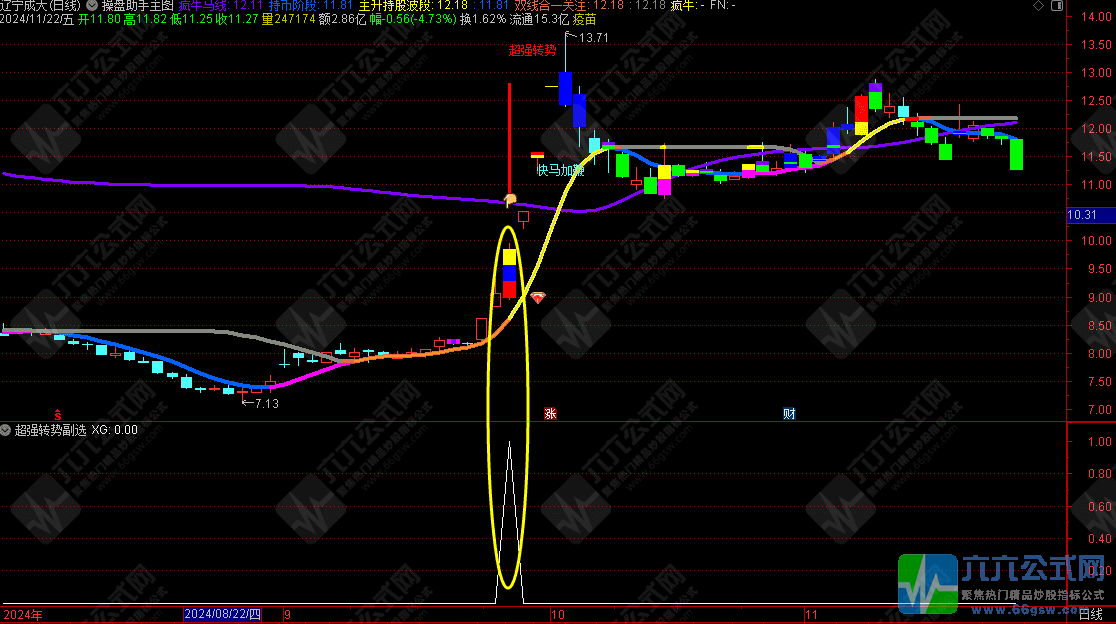The image size is (1116, 624).
Task: Click the 快马加鞭 cyan signal label
Action: (560, 170)
